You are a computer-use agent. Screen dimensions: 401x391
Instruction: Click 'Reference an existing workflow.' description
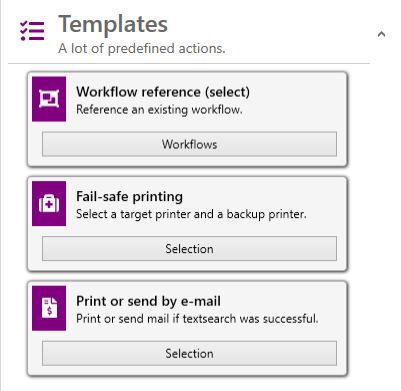(x=159, y=110)
